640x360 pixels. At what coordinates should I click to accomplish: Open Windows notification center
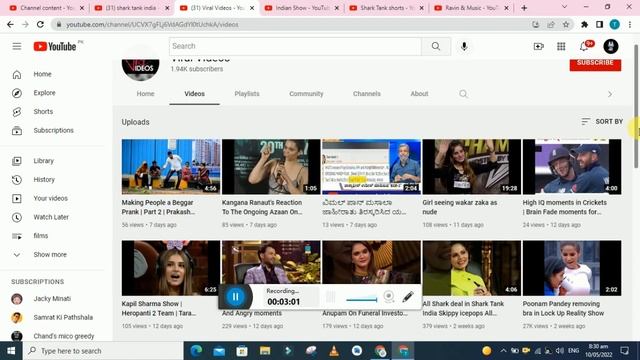click(624, 351)
